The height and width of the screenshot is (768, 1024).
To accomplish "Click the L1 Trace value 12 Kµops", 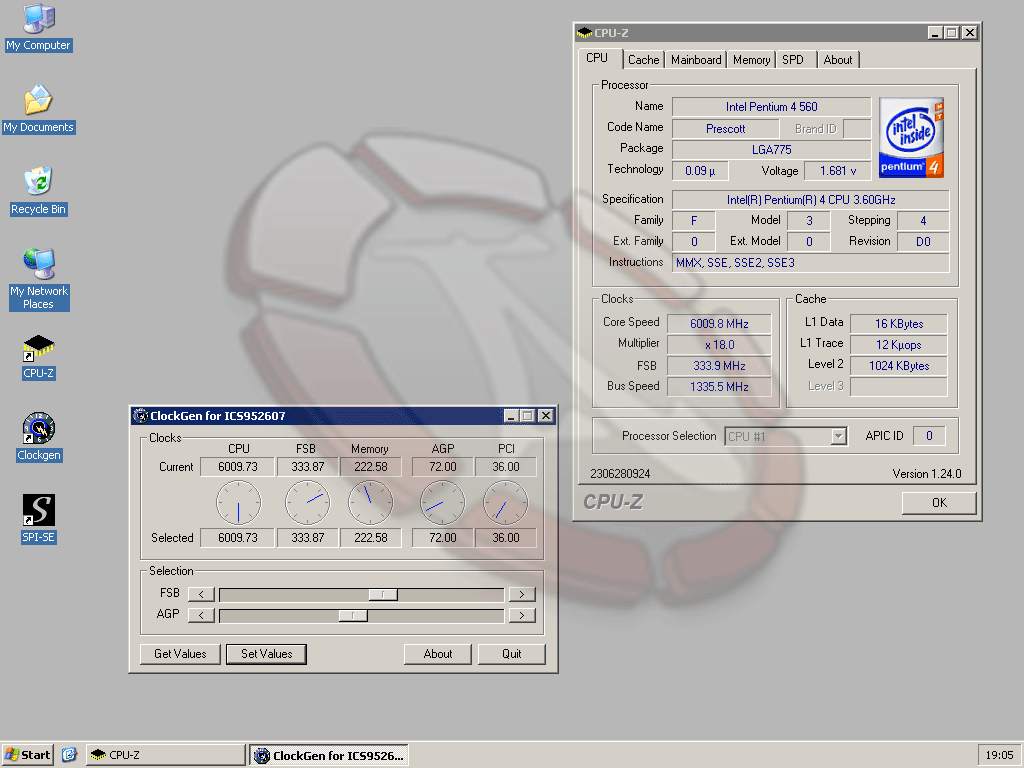I will [899, 345].
